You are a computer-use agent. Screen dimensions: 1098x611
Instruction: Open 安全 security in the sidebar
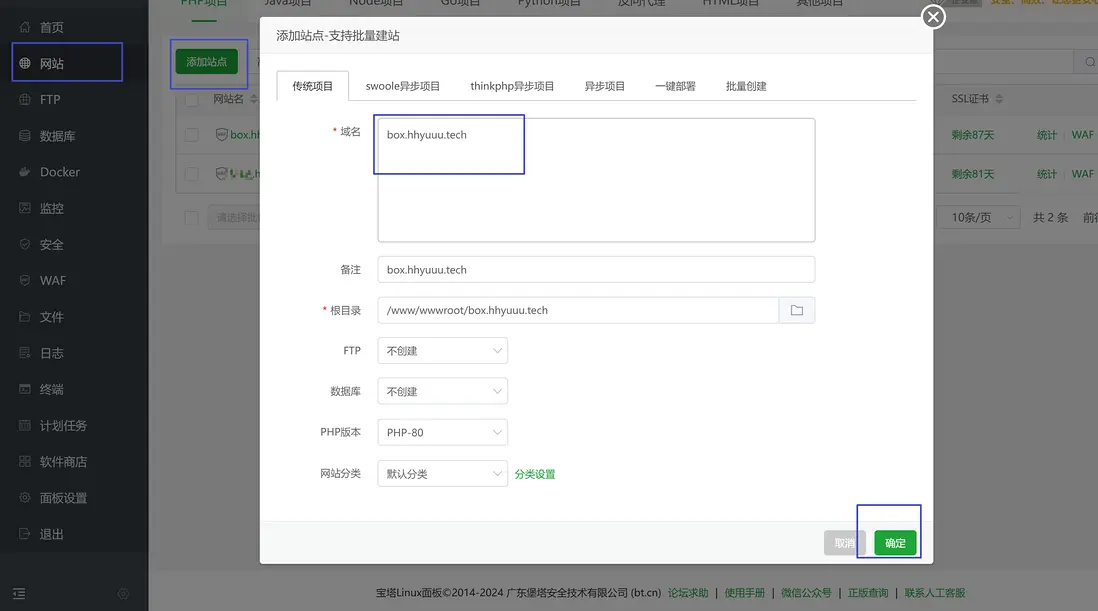[50, 244]
